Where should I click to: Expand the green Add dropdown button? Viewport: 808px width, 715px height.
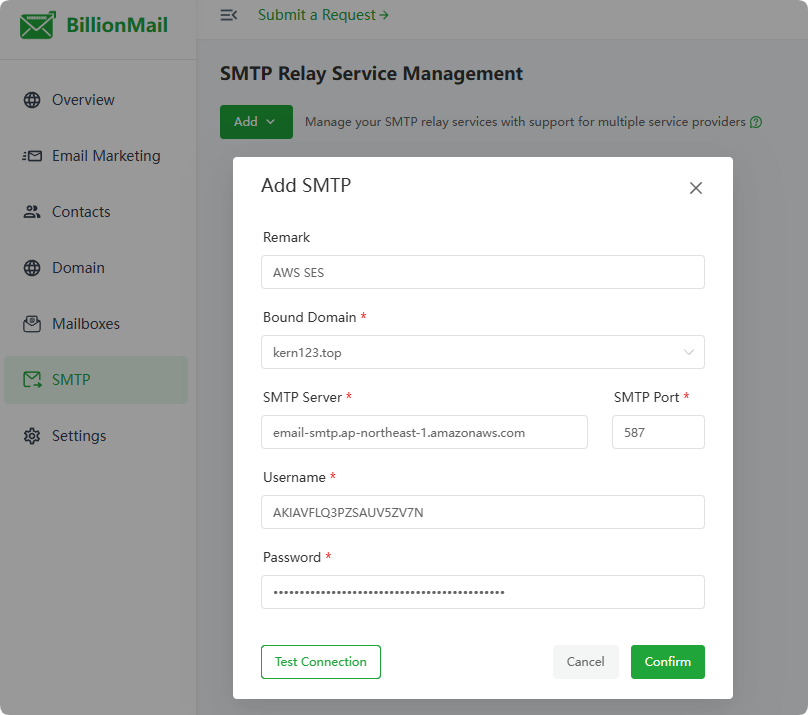(x=256, y=122)
